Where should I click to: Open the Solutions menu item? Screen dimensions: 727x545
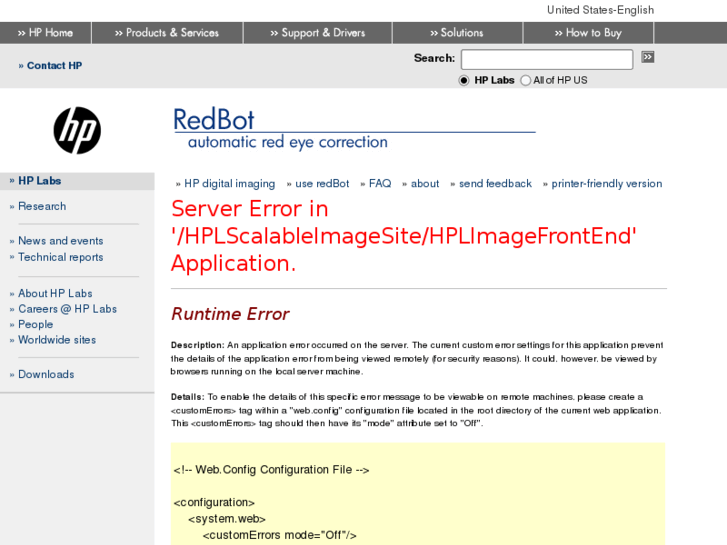[x=457, y=33]
